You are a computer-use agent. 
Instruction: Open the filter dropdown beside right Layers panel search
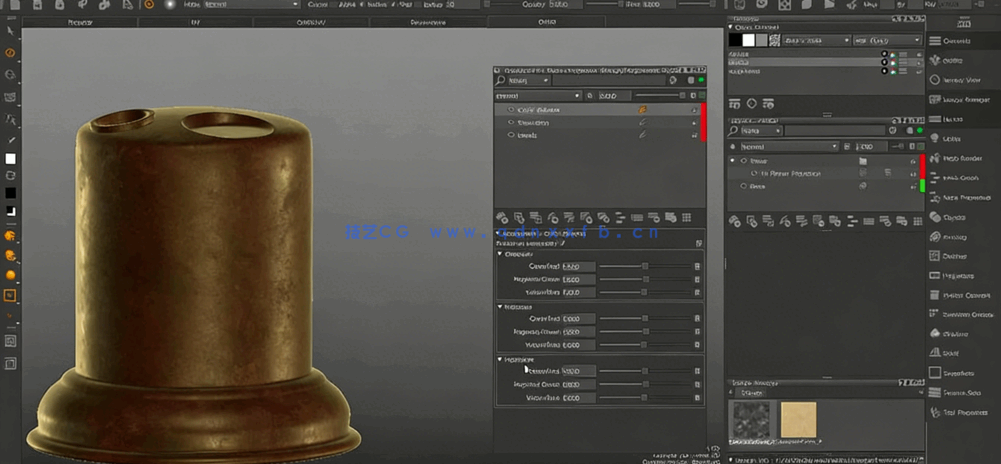coord(761,130)
